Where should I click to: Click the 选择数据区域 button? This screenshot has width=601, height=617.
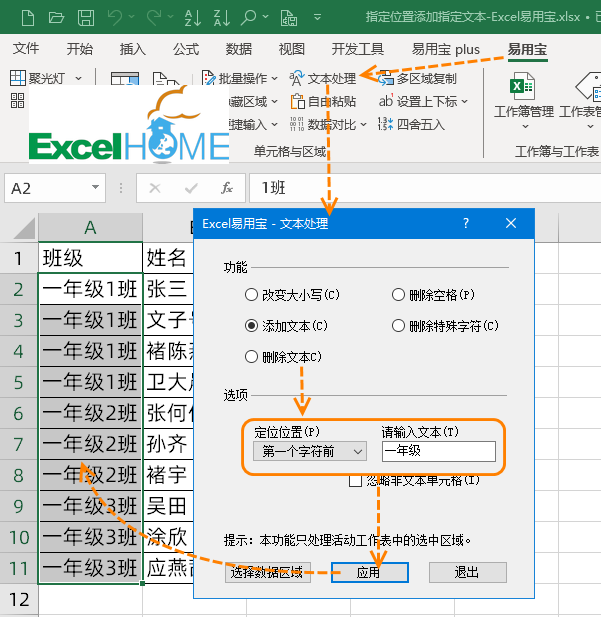coord(268,573)
